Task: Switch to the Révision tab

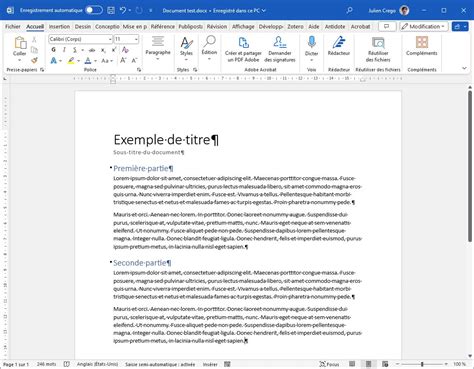Action: coord(217,26)
